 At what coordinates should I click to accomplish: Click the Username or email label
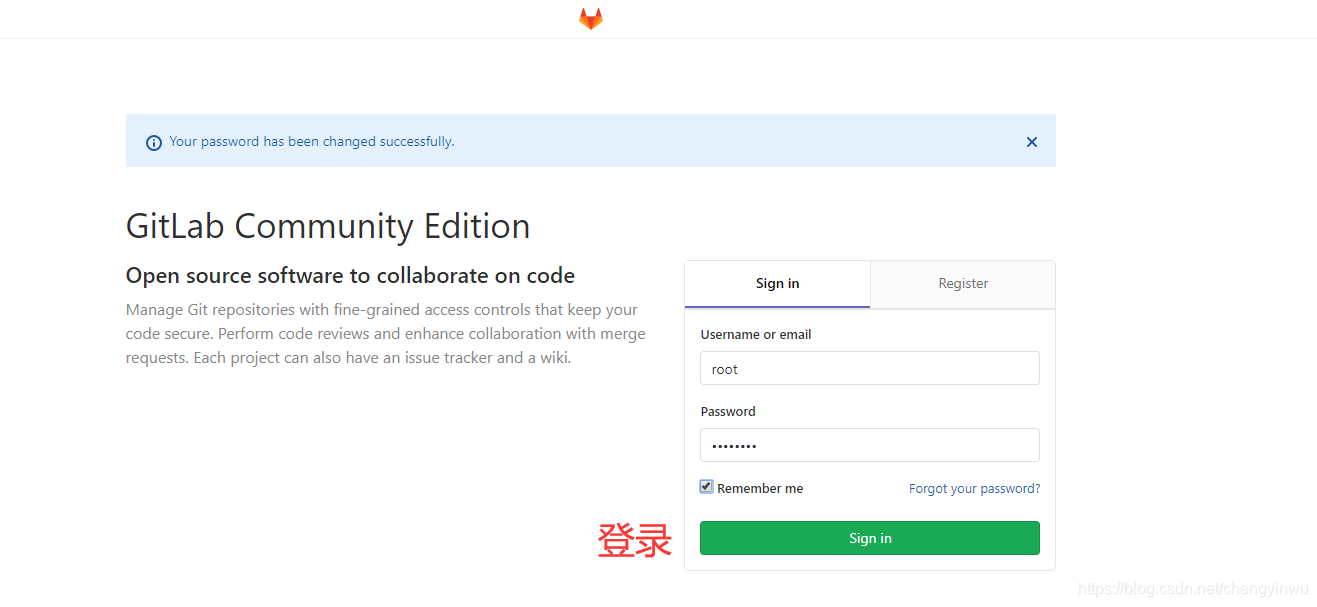pos(756,335)
